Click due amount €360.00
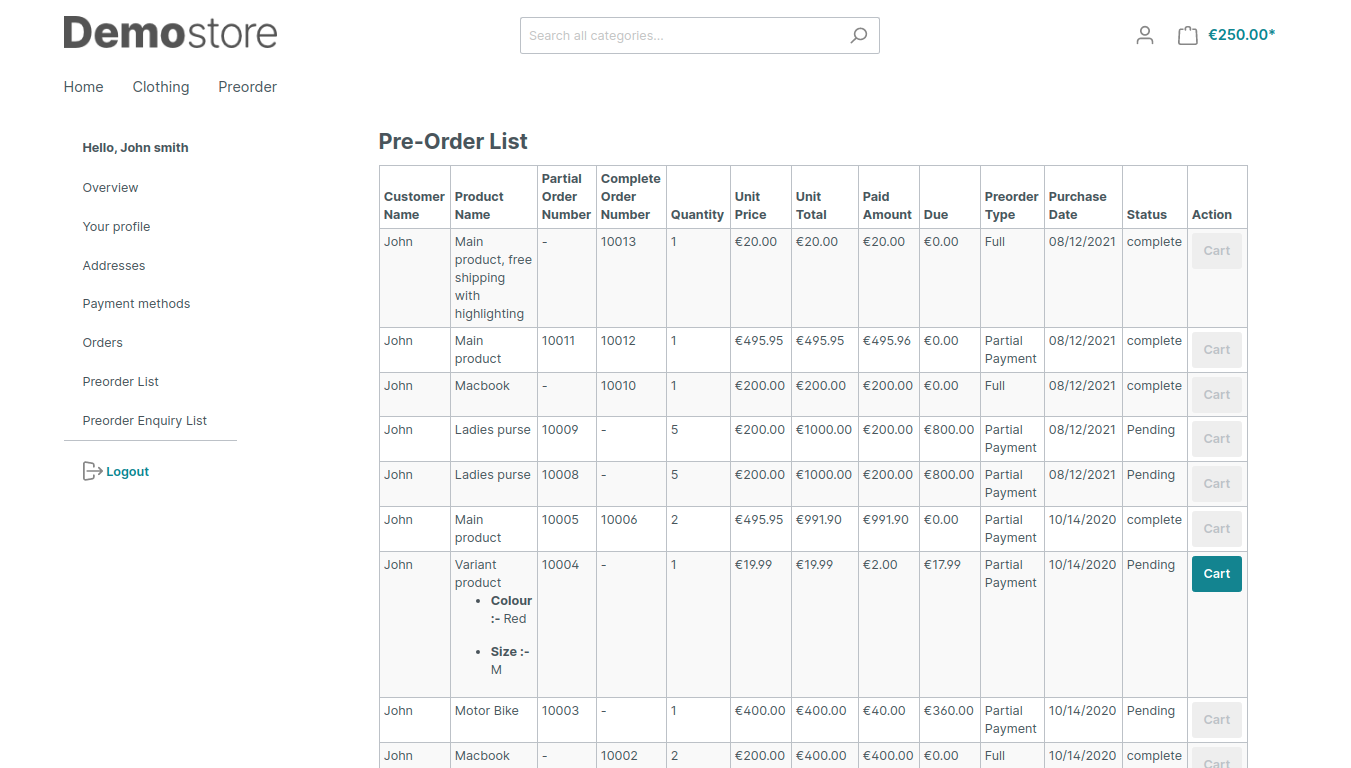Viewport: 1351px width, 768px height. 948,711
